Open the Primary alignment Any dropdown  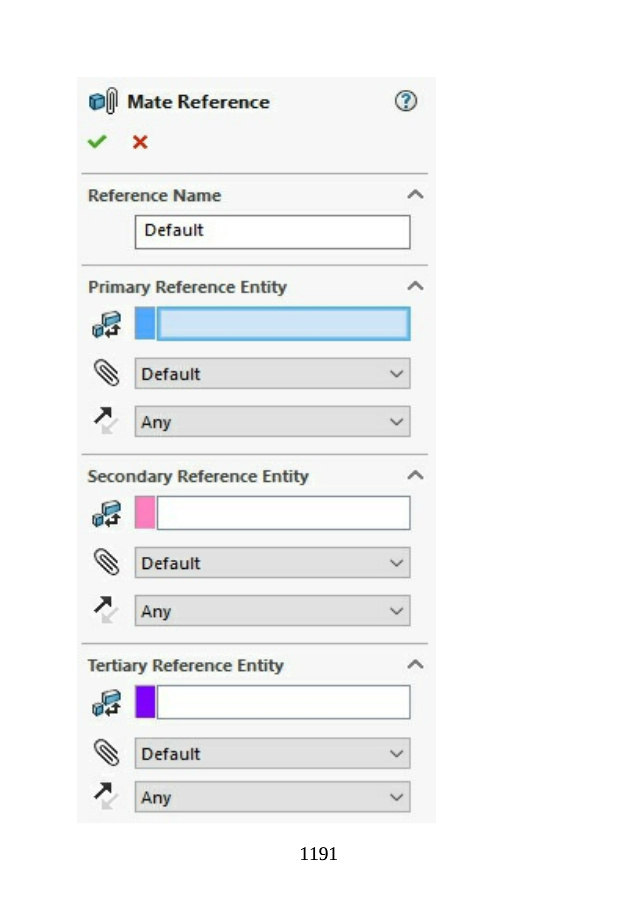tap(272, 422)
